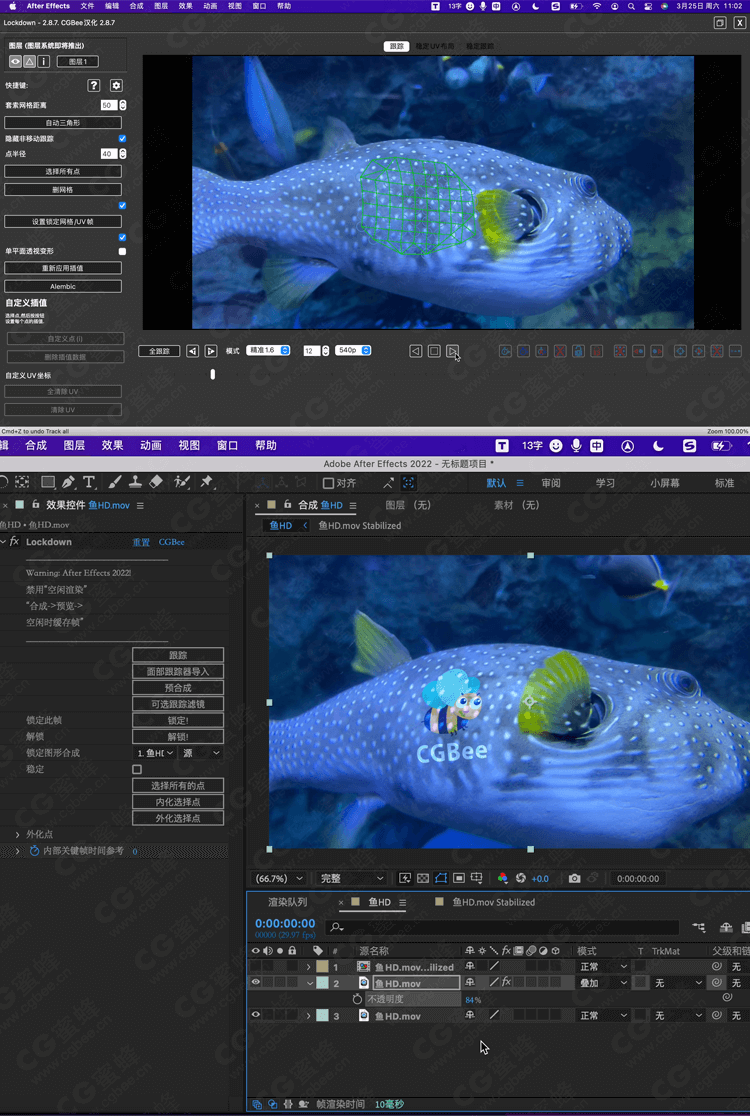Image resolution: width=750 pixels, height=1116 pixels.
Task: Select the Rectangle shape tool
Action: pyautogui.click(x=48, y=483)
